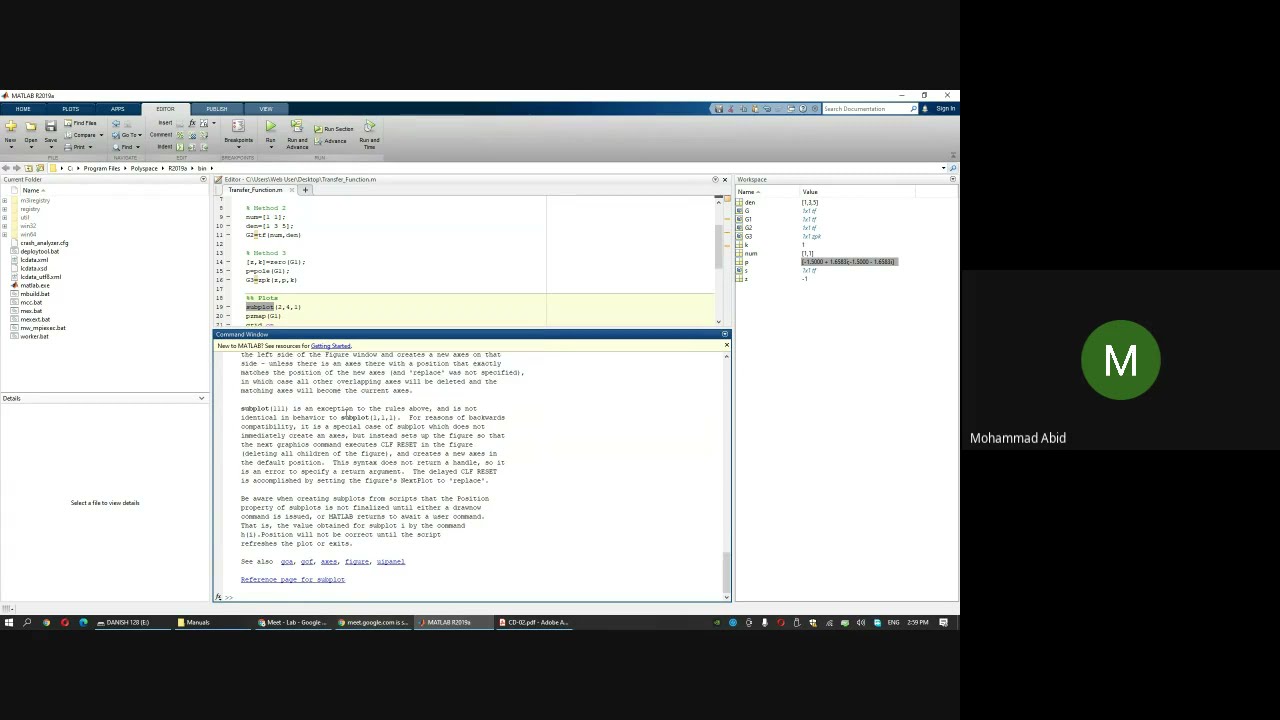This screenshot has width=1280, height=720.
Task: Expand the Details panel arrow
Action: 202,398
